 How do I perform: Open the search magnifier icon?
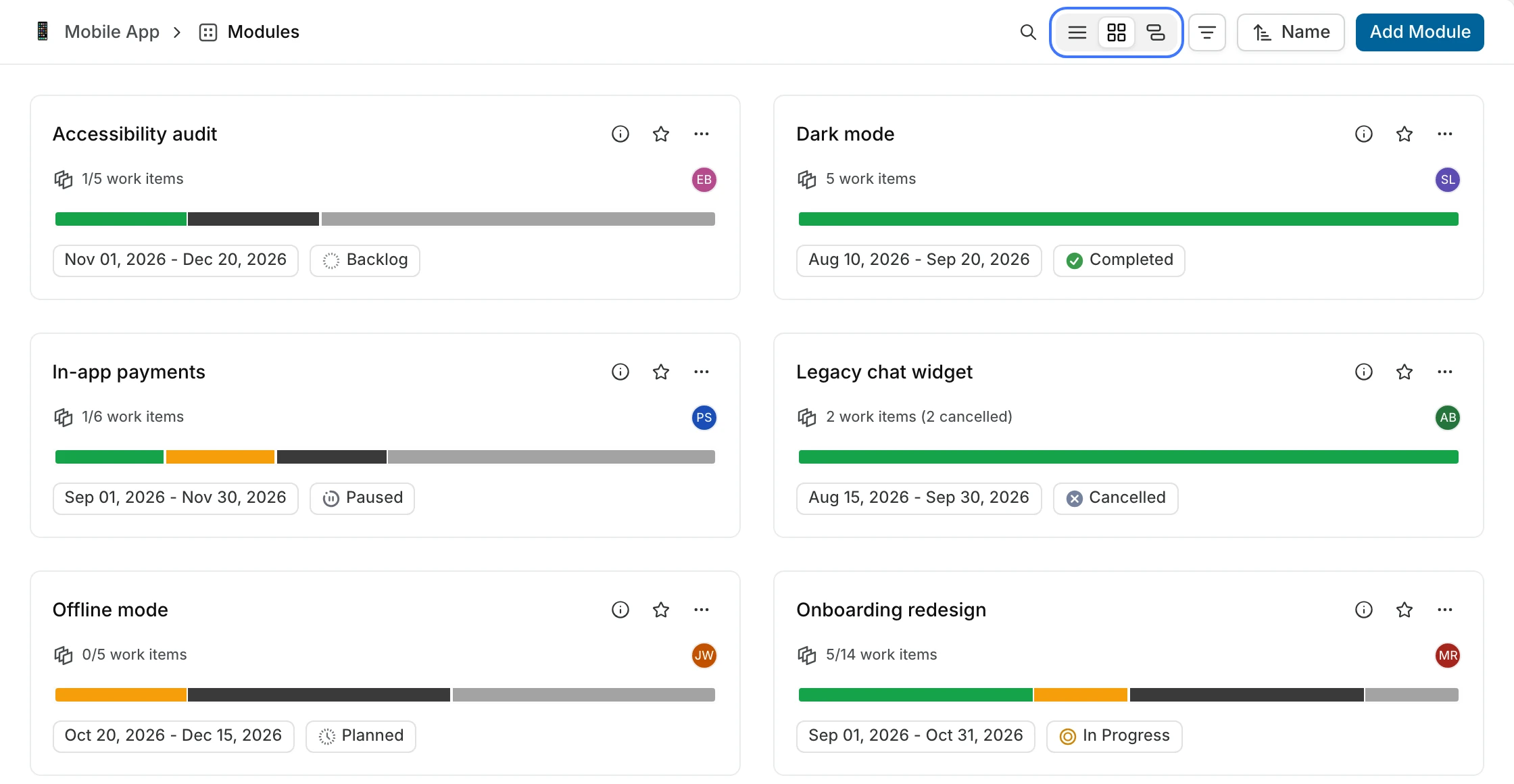1028,32
